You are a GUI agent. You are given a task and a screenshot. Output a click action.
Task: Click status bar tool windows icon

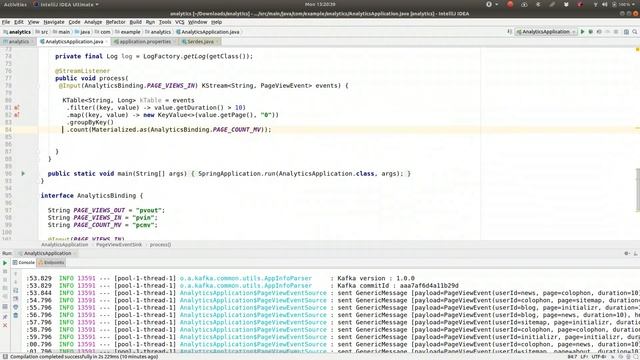[x=5, y=357]
